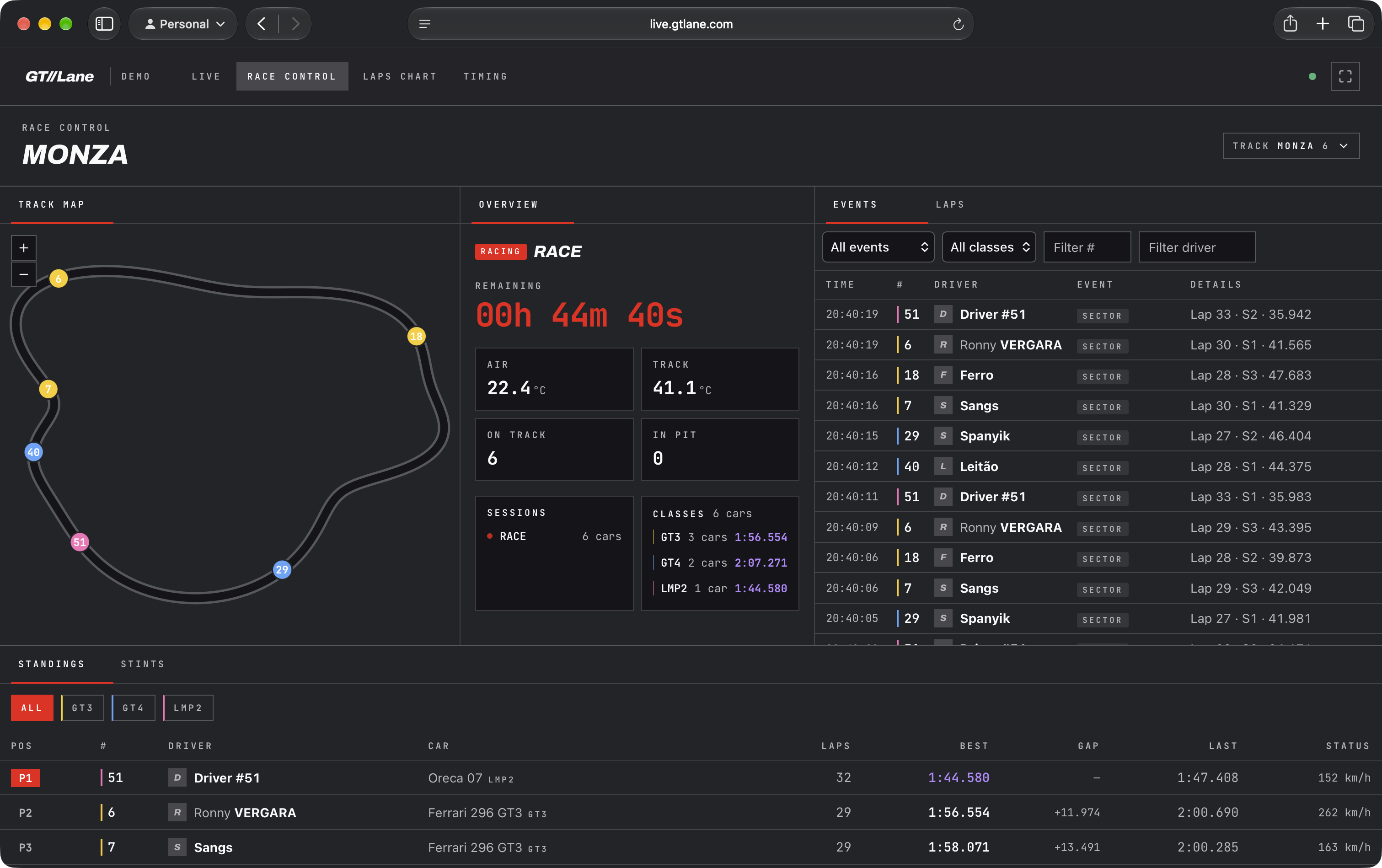Viewport: 1382px width, 868px height.
Task: Open the page reader menu icon
Action: pos(425,24)
